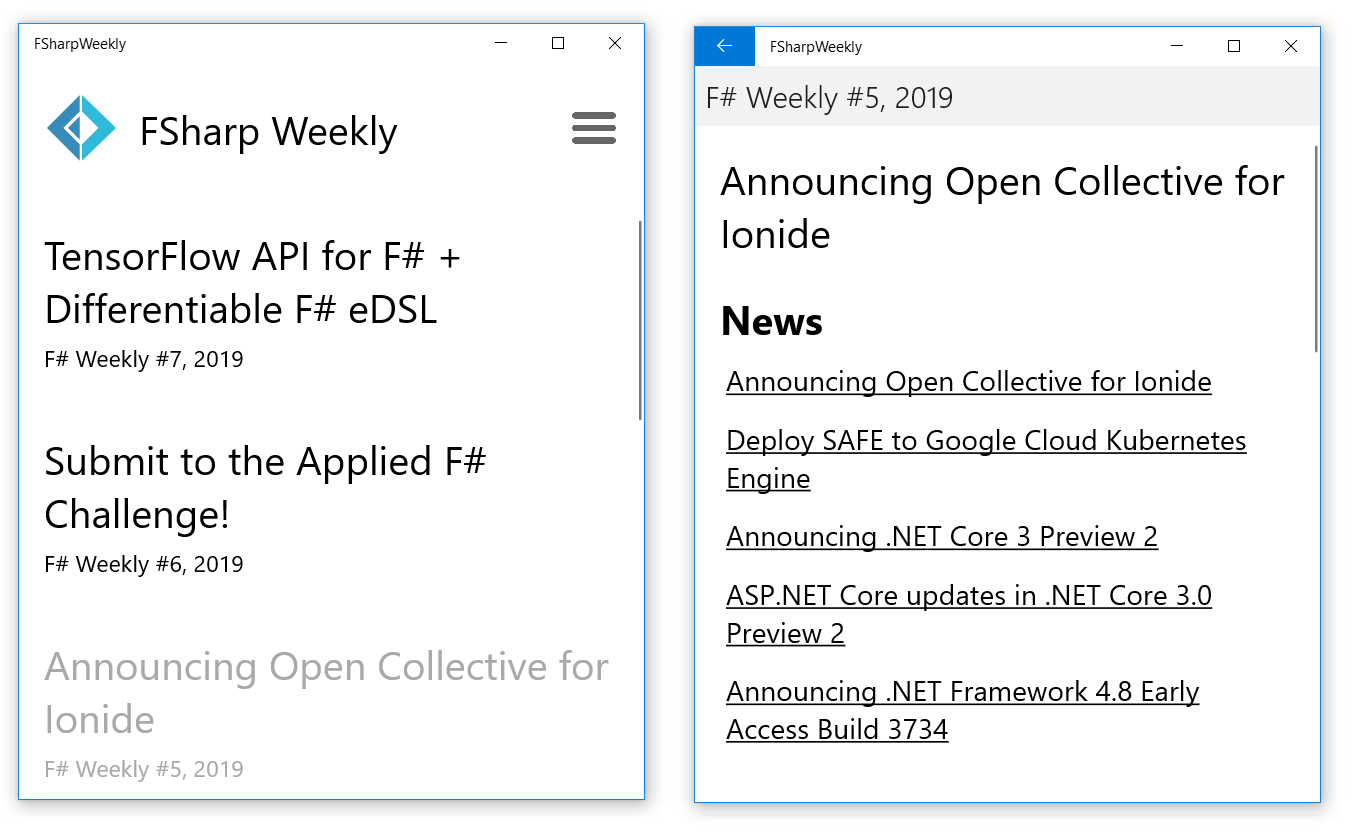Click the right window's vertical scrollbar
Image resolution: width=1366 pixels, height=839 pixels.
[1316, 249]
